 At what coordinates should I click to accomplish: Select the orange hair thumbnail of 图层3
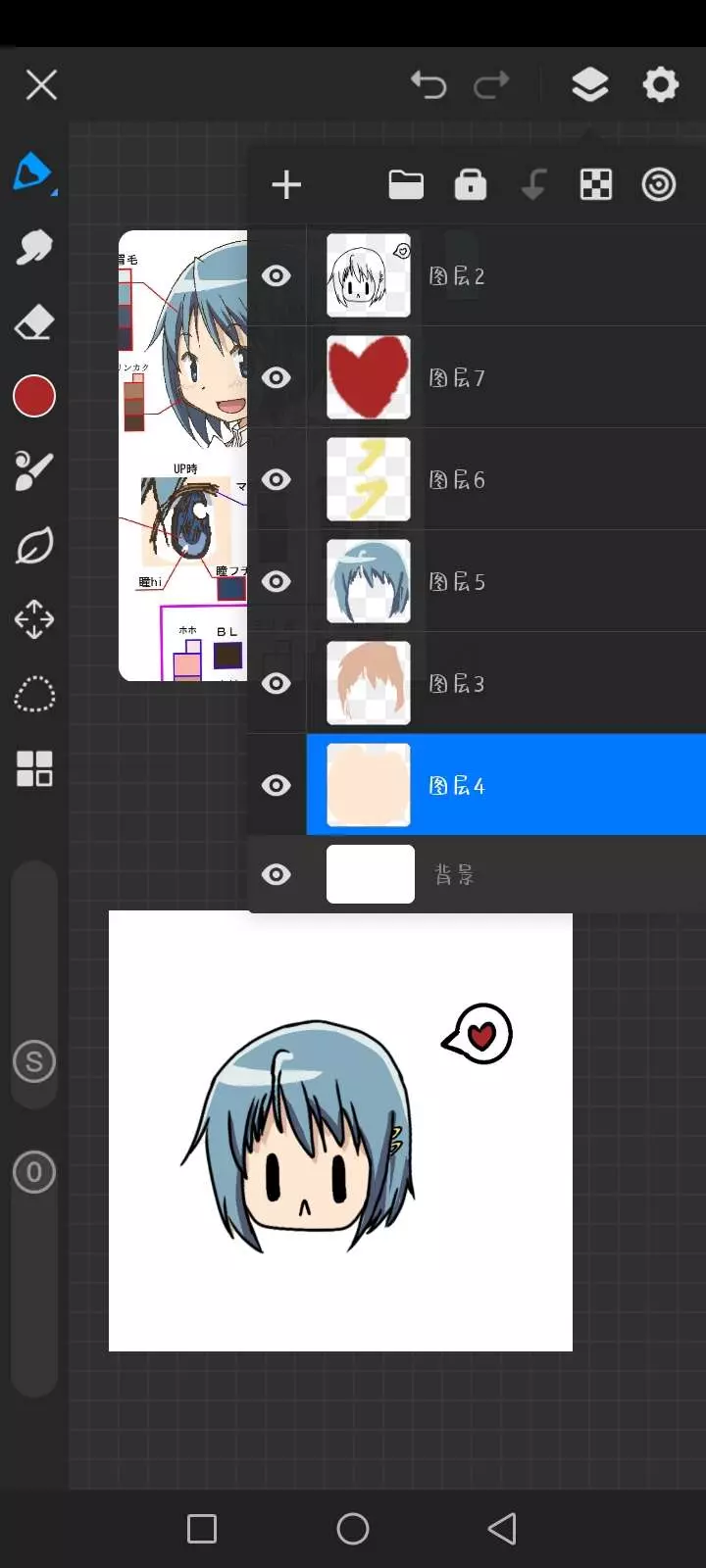coord(369,683)
